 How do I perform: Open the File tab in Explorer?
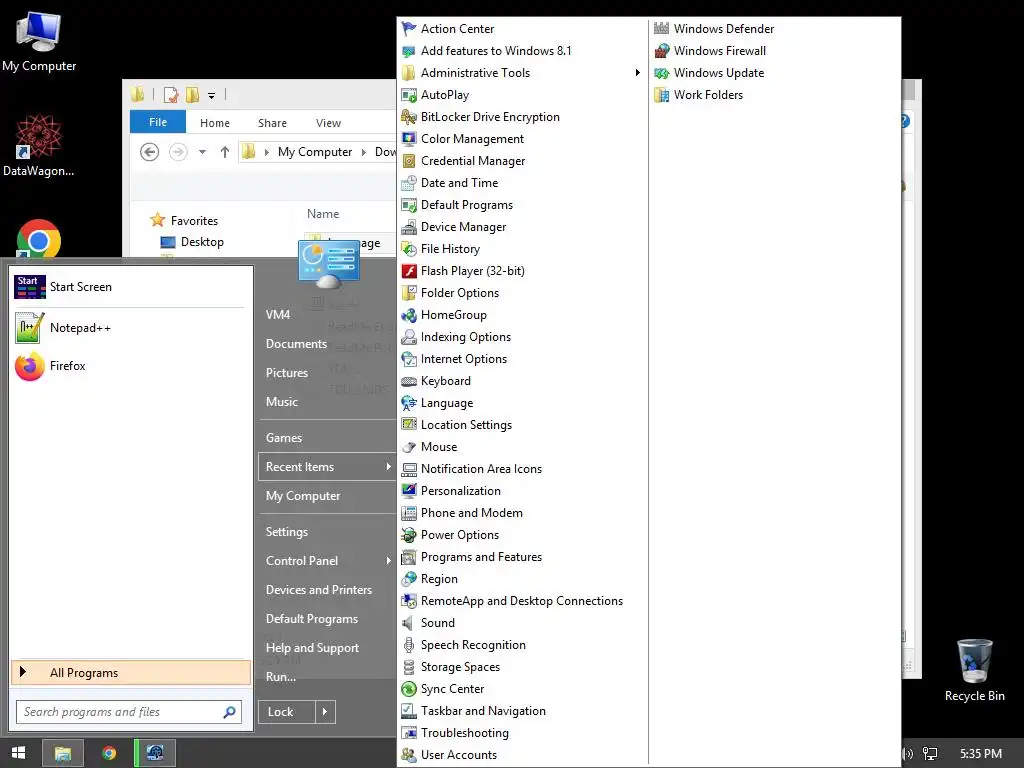click(x=158, y=122)
